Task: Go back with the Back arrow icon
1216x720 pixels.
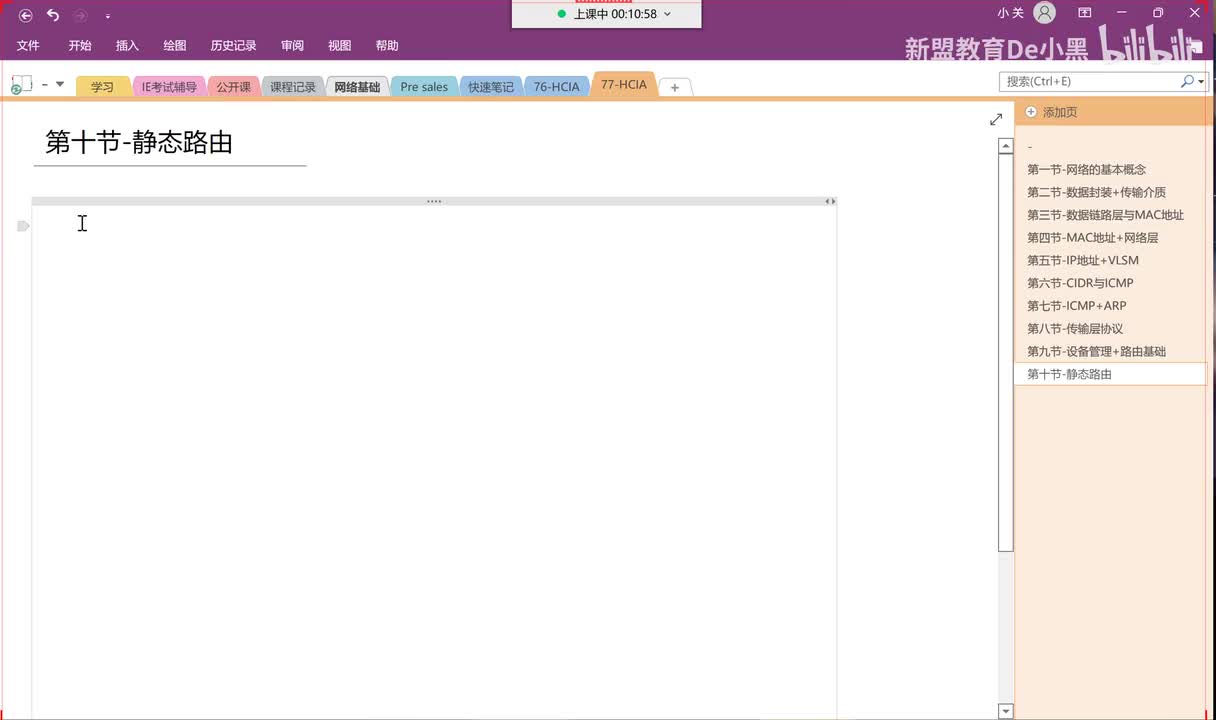Action: [x=26, y=15]
